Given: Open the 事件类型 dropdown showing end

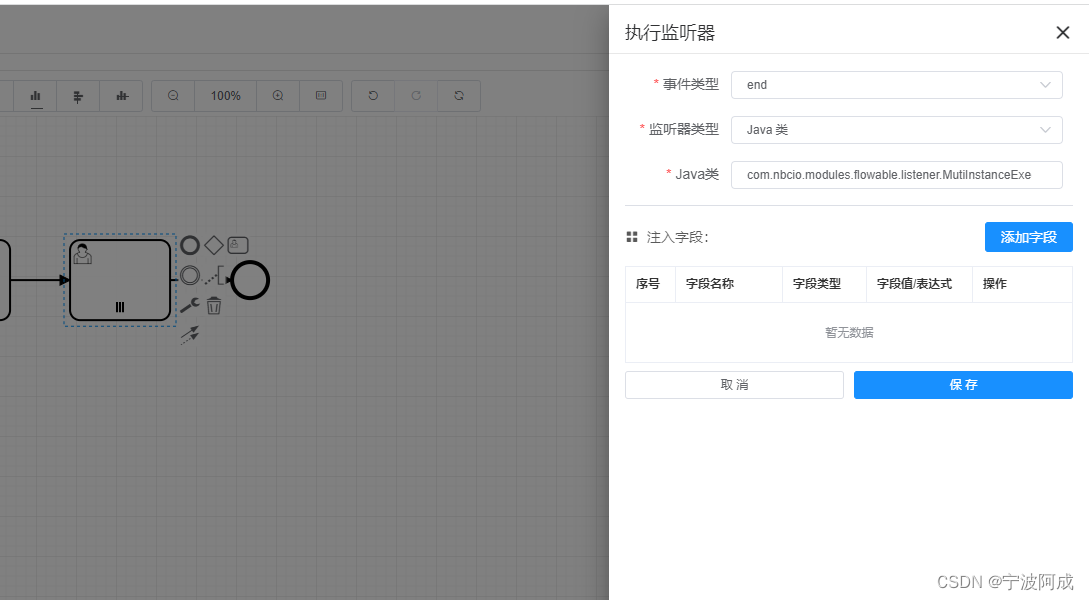Looking at the screenshot, I should [x=896, y=85].
